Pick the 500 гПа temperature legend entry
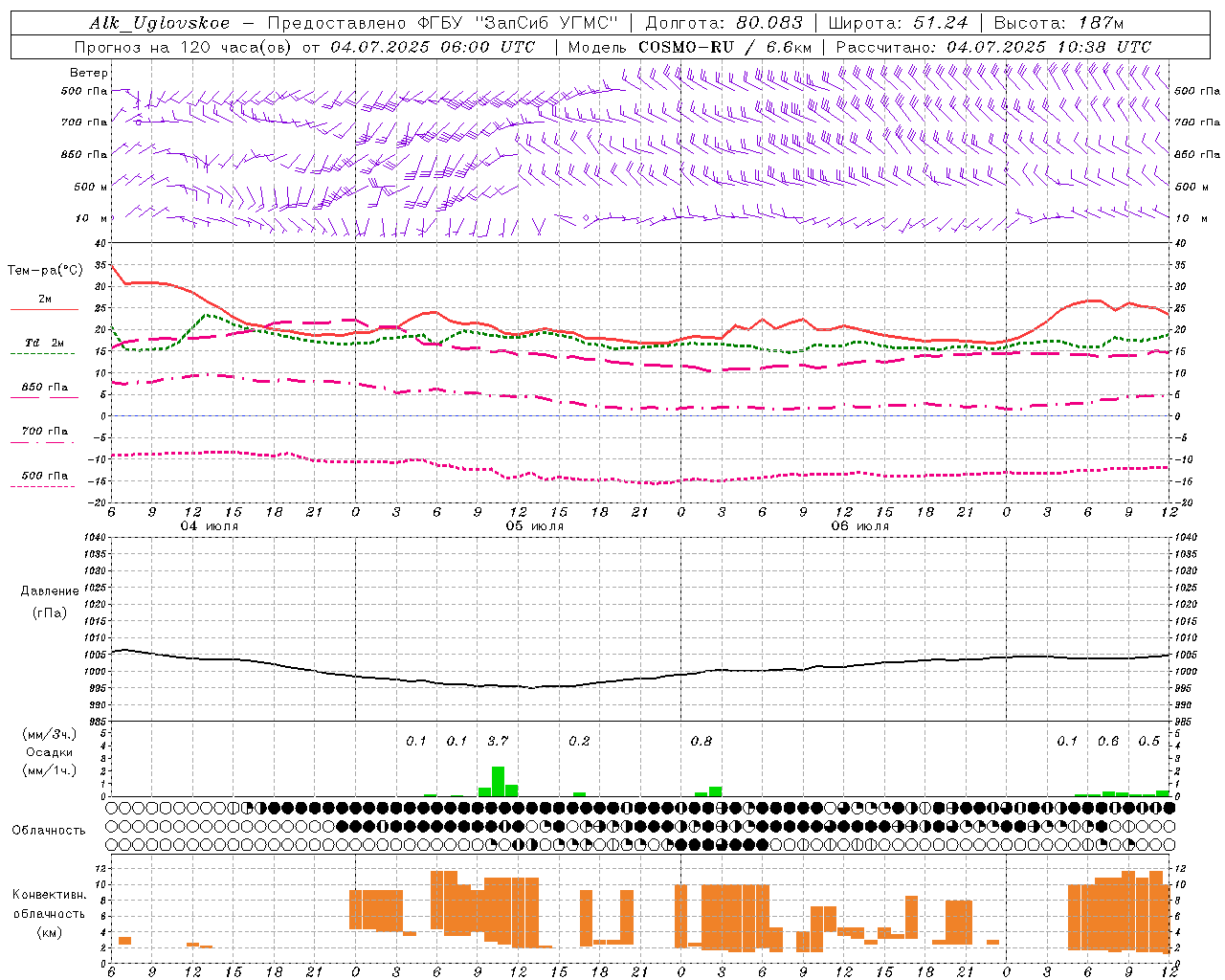Viewport: 1225px width, 980px height. coord(44,476)
